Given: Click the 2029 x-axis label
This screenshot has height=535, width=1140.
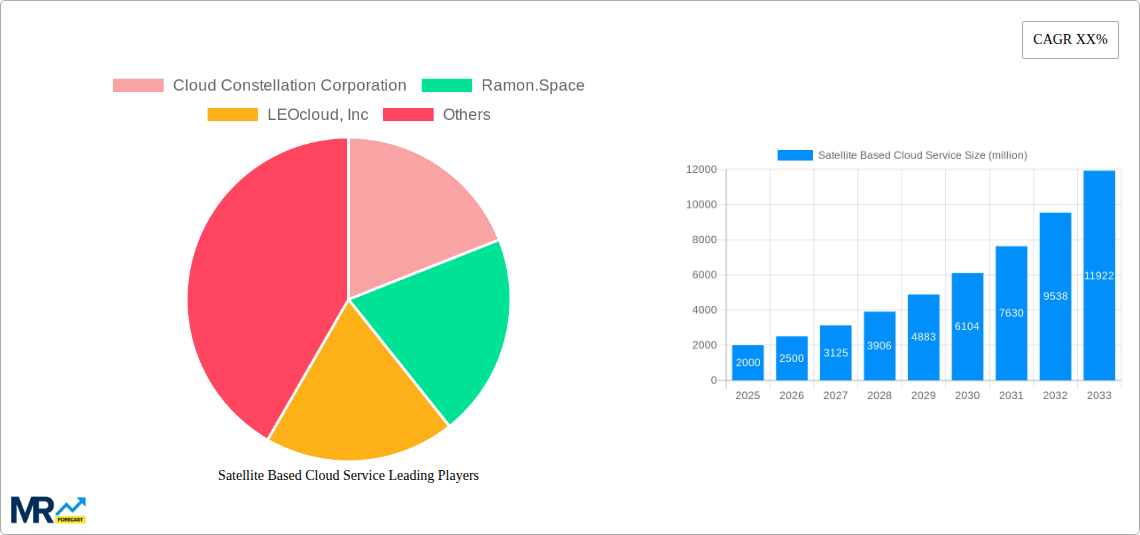Looking at the screenshot, I should (923, 395).
